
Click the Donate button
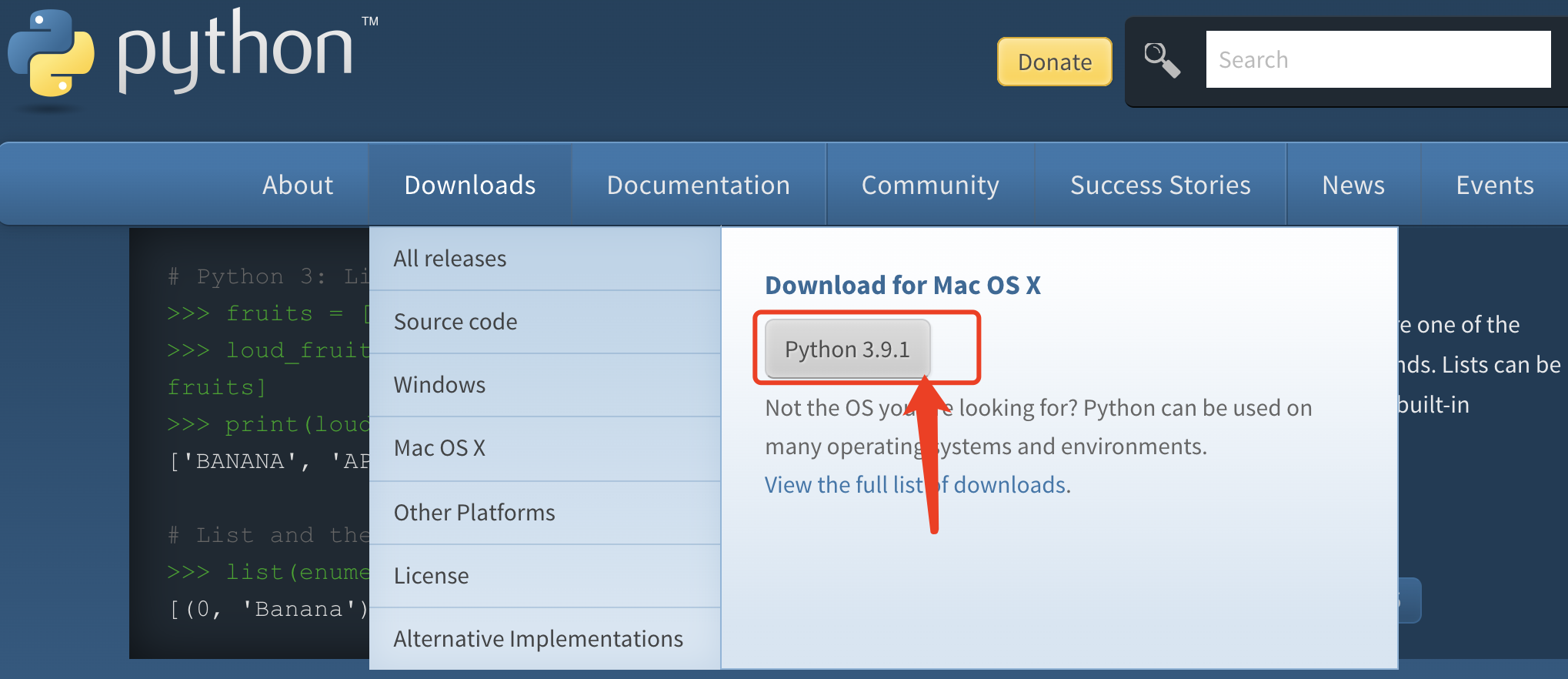coord(1055,62)
